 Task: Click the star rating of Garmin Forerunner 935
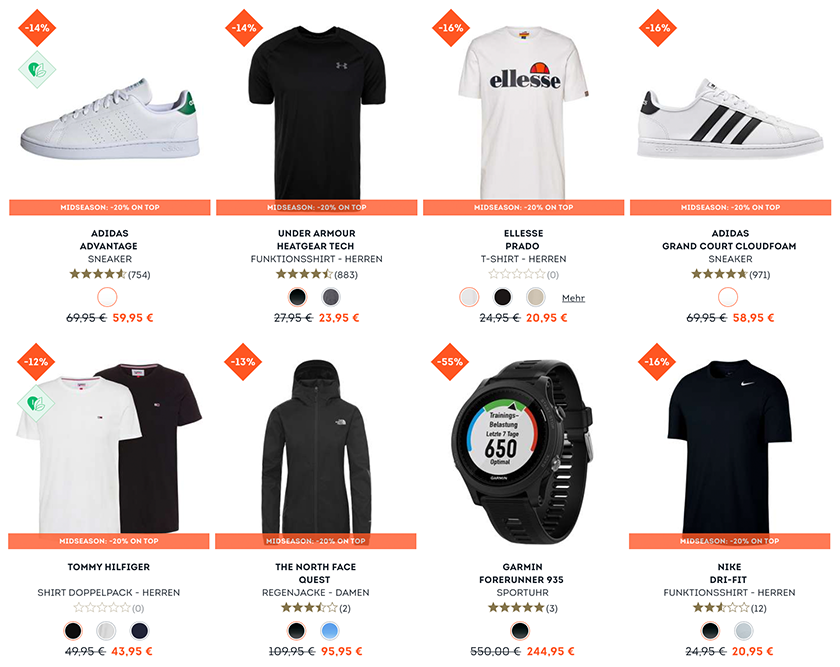(516, 608)
